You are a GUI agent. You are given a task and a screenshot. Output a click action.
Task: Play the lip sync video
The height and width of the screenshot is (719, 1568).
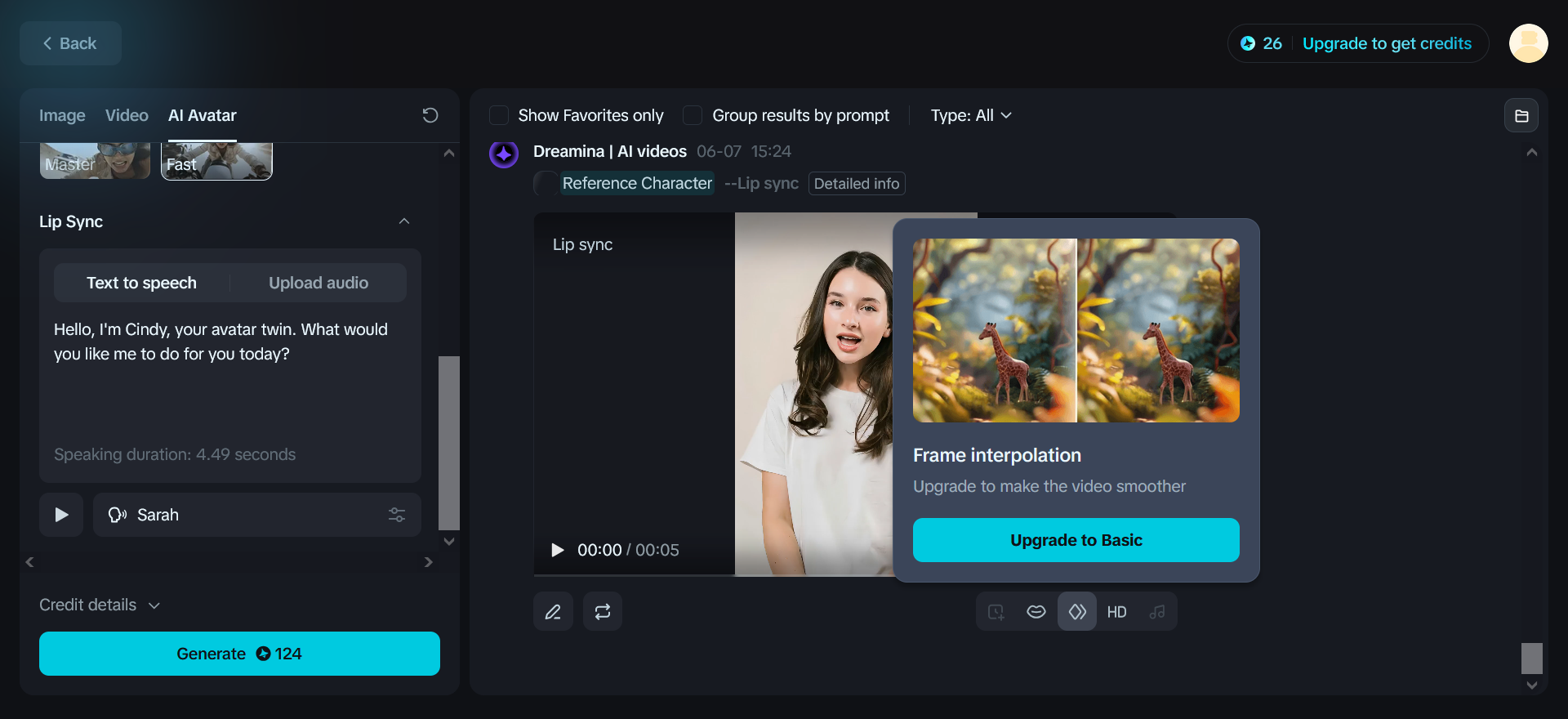point(558,550)
